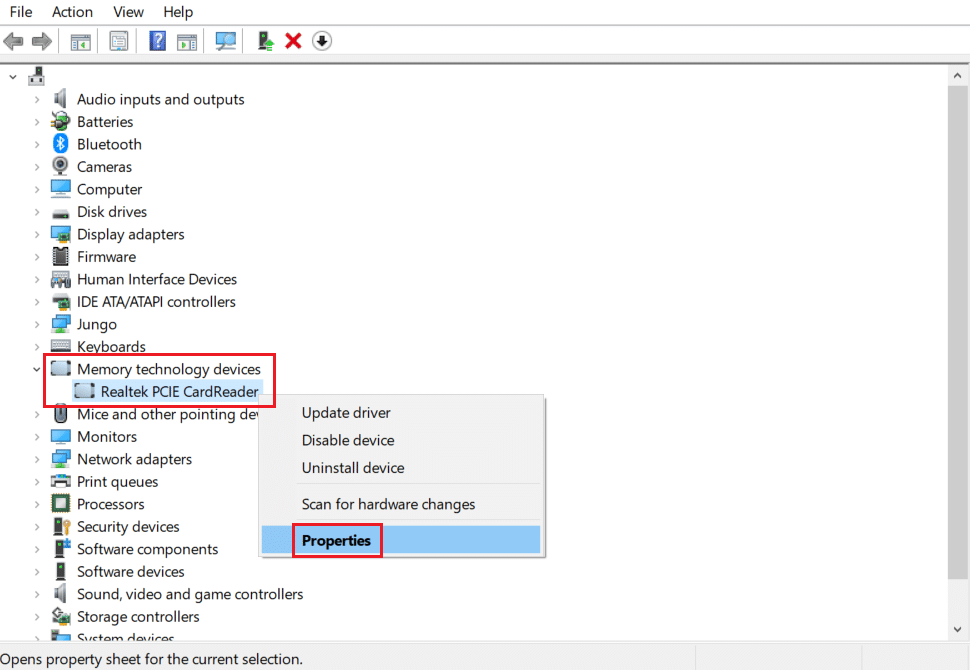The image size is (970, 670).
Task: Choose Properties from the context menu
Action: (x=337, y=540)
